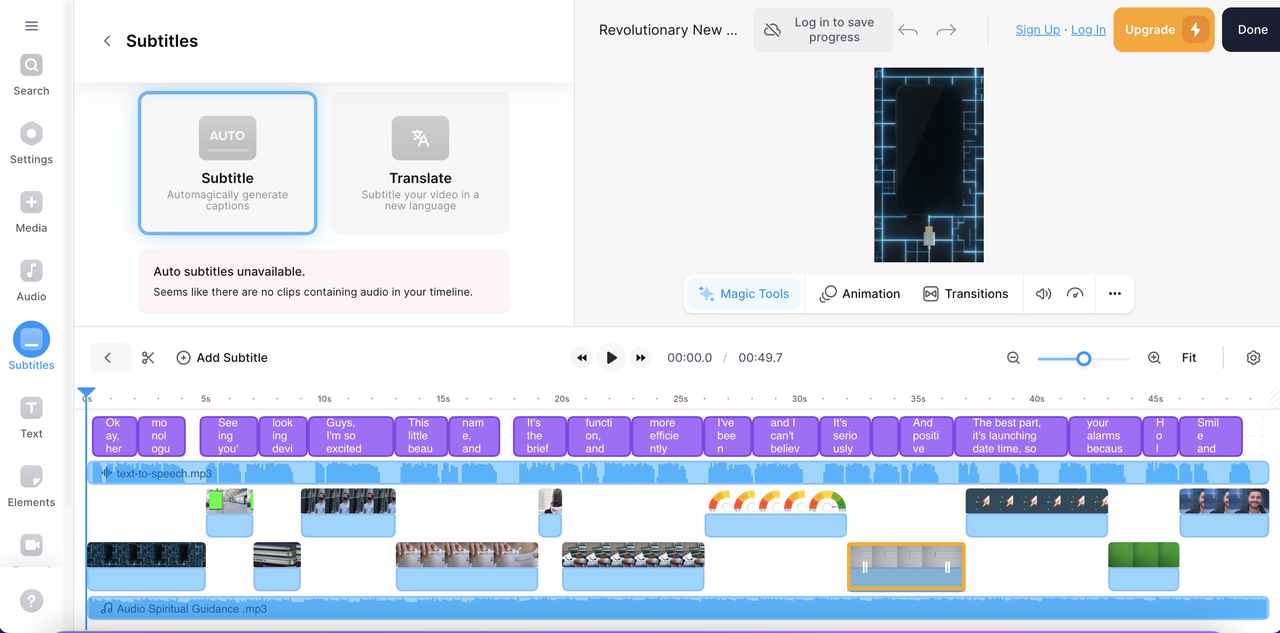Select the green video clip
This screenshot has height=633, width=1280.
tap(1143, 567)
